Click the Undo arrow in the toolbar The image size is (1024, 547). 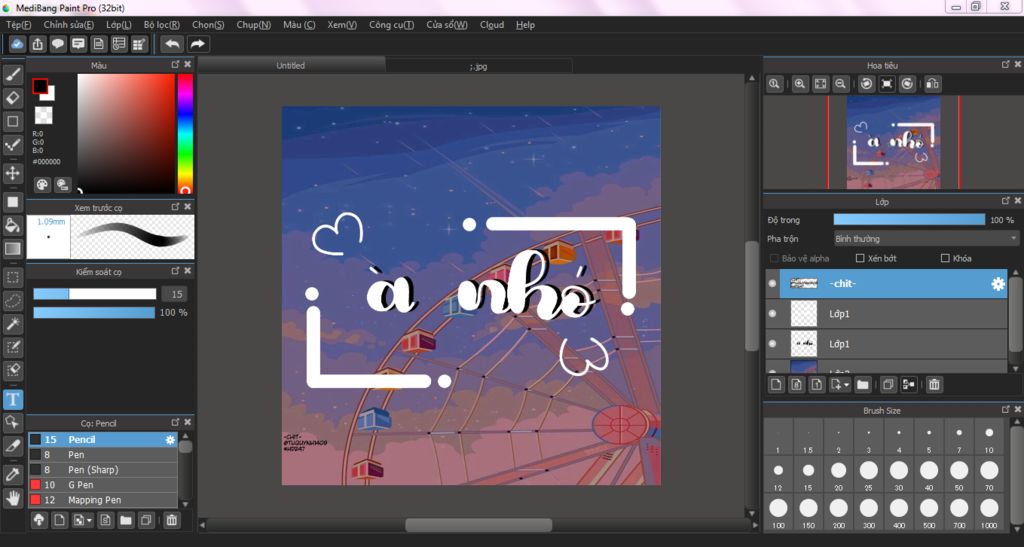(x=172, y=44)
